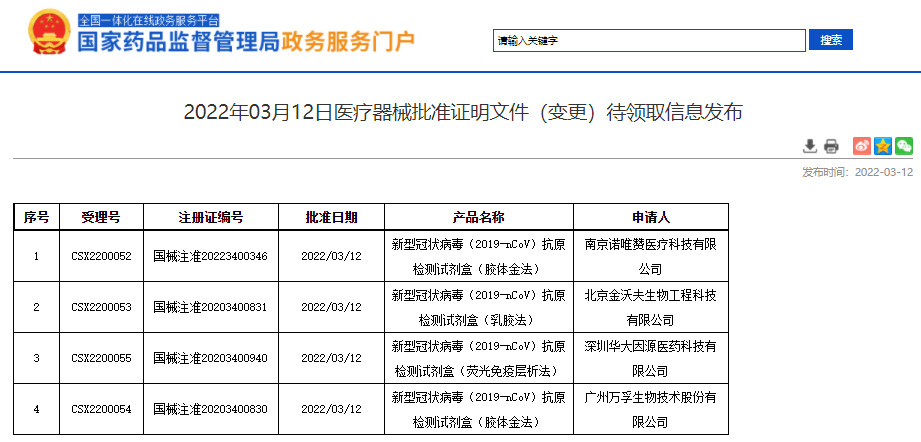Click applicant 北京金沃夫生物工程科技有限公司

click(x=651, y=307)
